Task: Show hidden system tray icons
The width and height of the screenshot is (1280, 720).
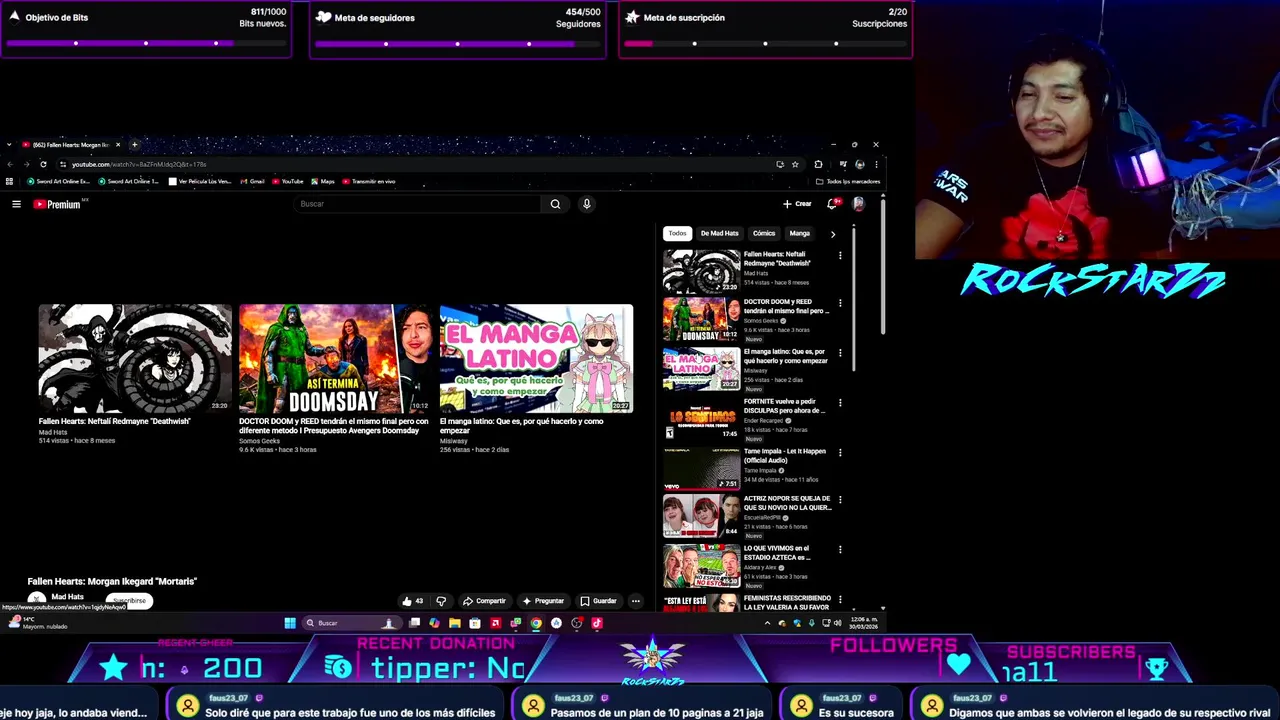Action: click(x=767, y=623)
